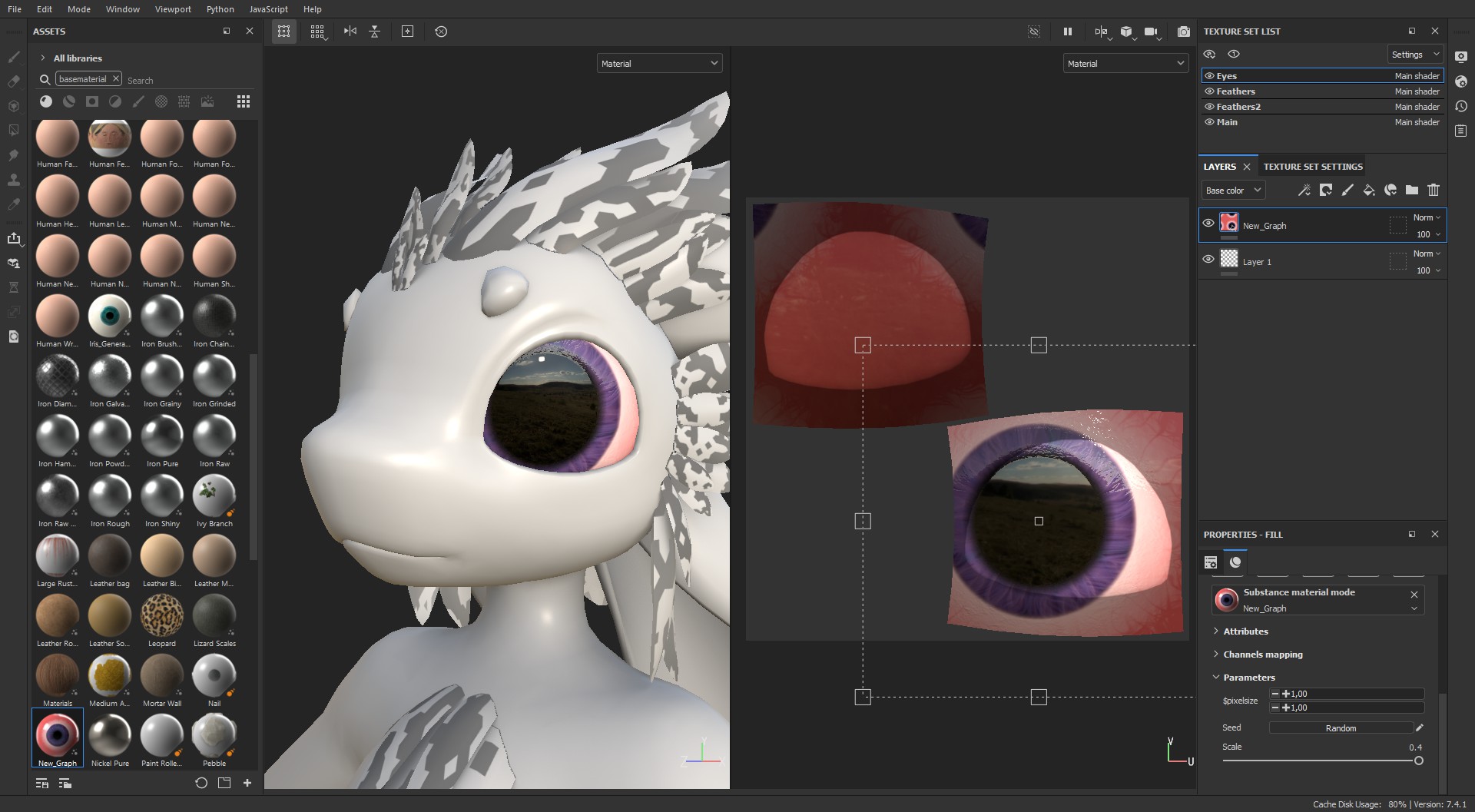Delete the selected layer with trash icon
This screenshot has width=1475, height=812.
coord(1434,191)
